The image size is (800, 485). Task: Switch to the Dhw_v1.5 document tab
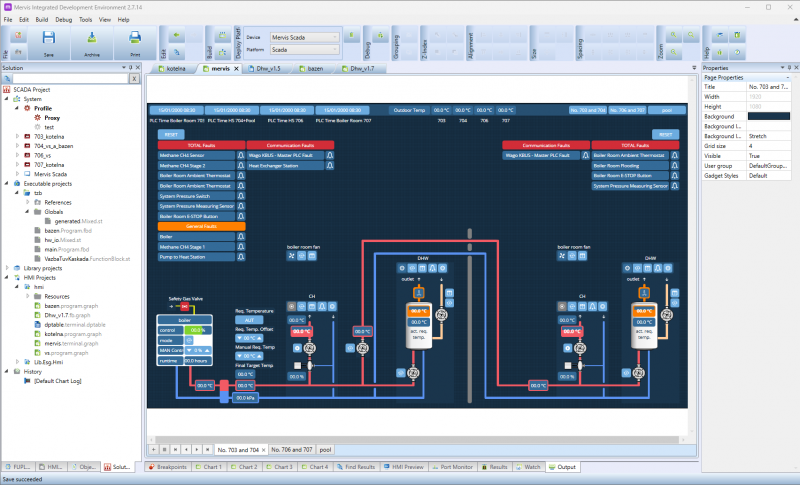pos(268,68)
